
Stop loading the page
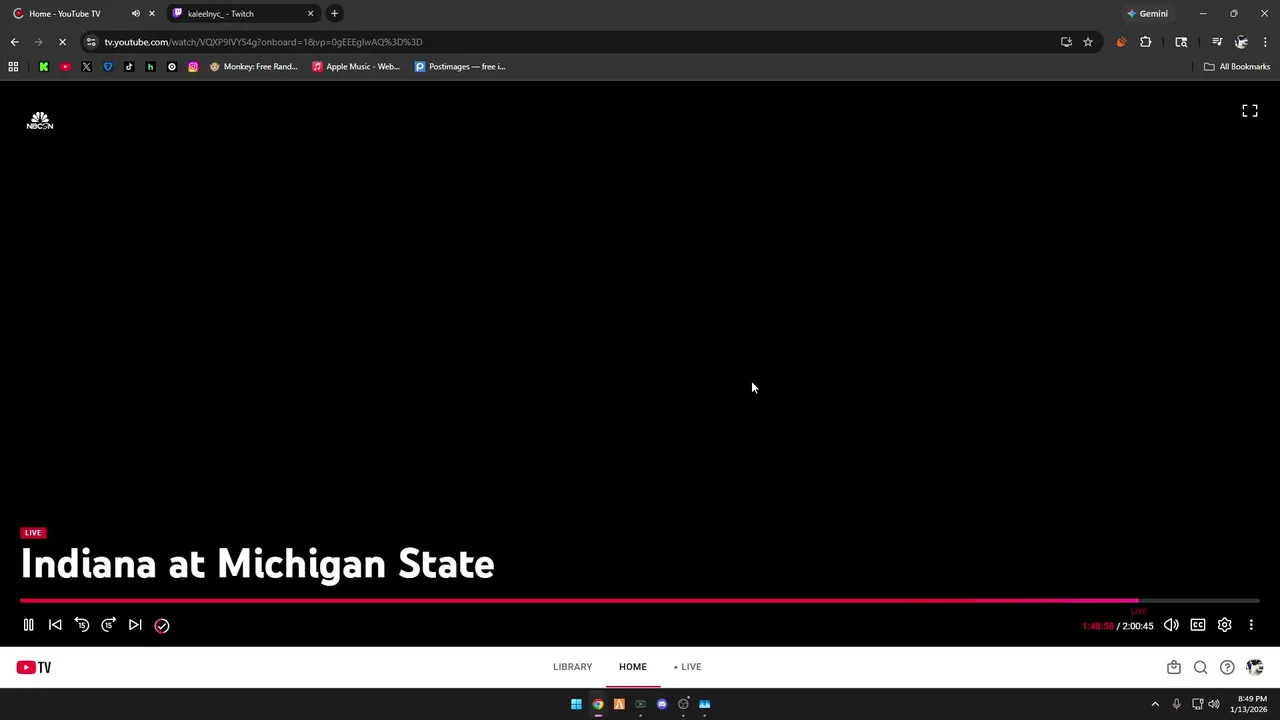pos(62,42)
